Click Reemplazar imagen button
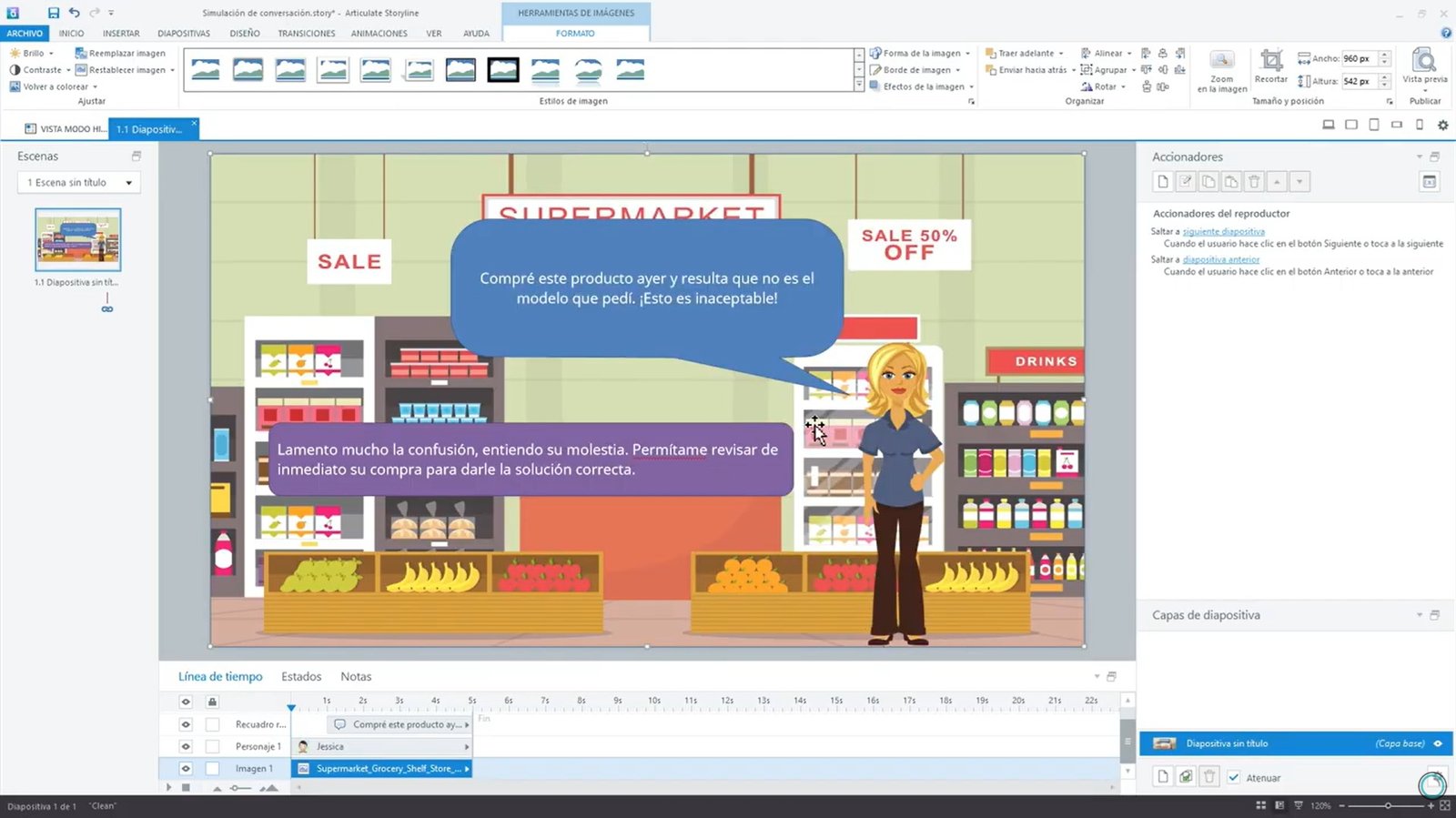The image size is (1456, 818). pos(120,54)
